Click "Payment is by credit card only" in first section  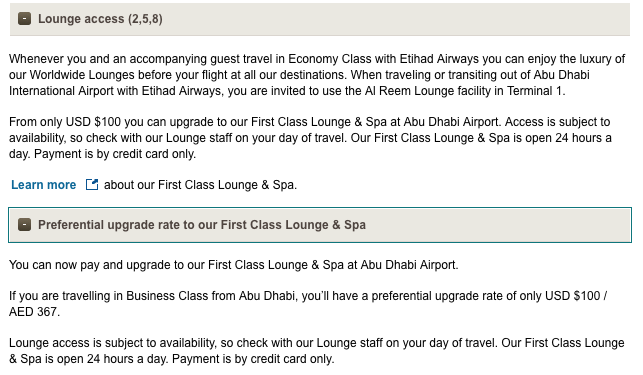coord(114,154)
